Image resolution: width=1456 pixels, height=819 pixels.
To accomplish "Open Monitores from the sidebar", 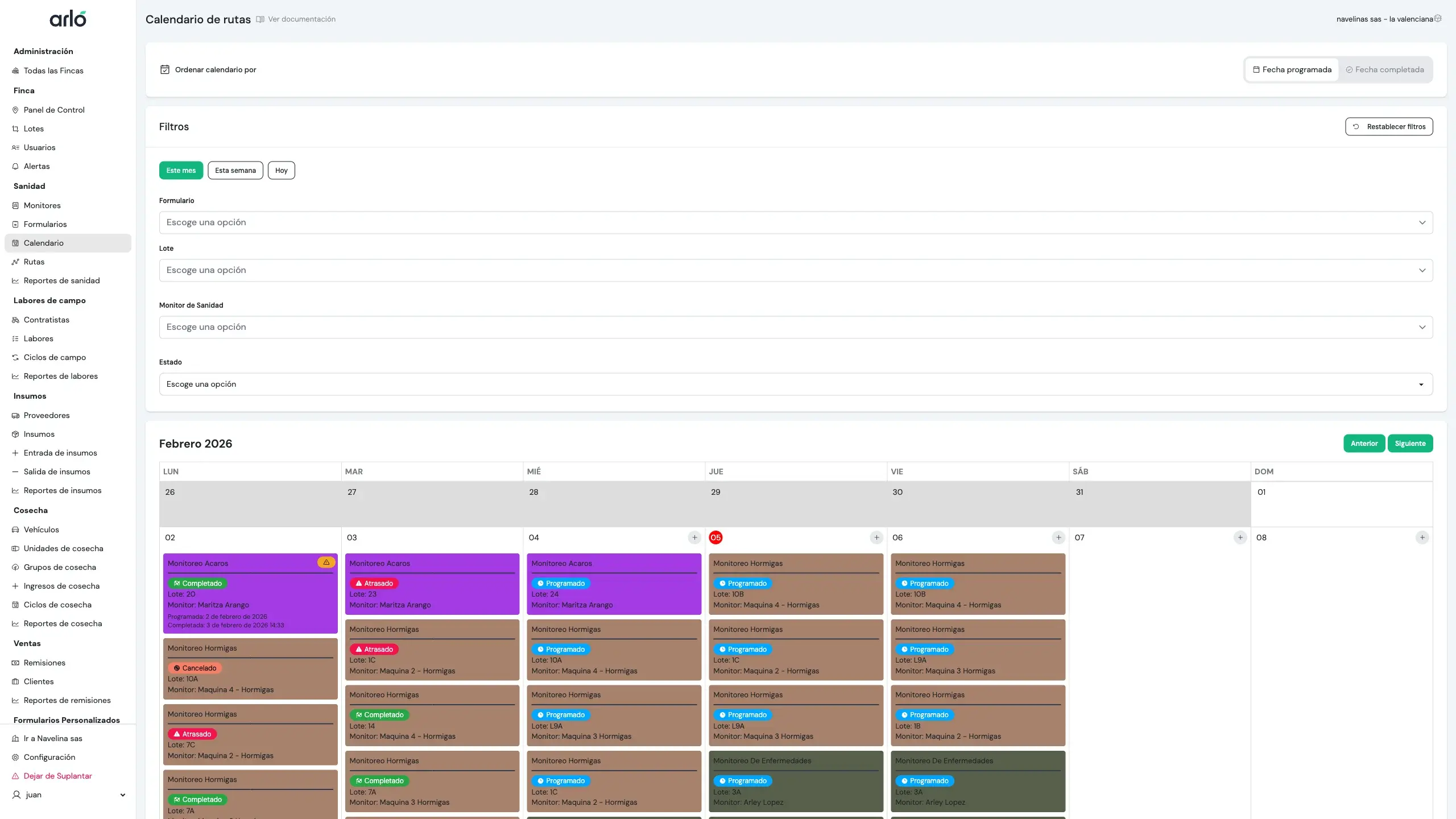I will click(42, 205).
